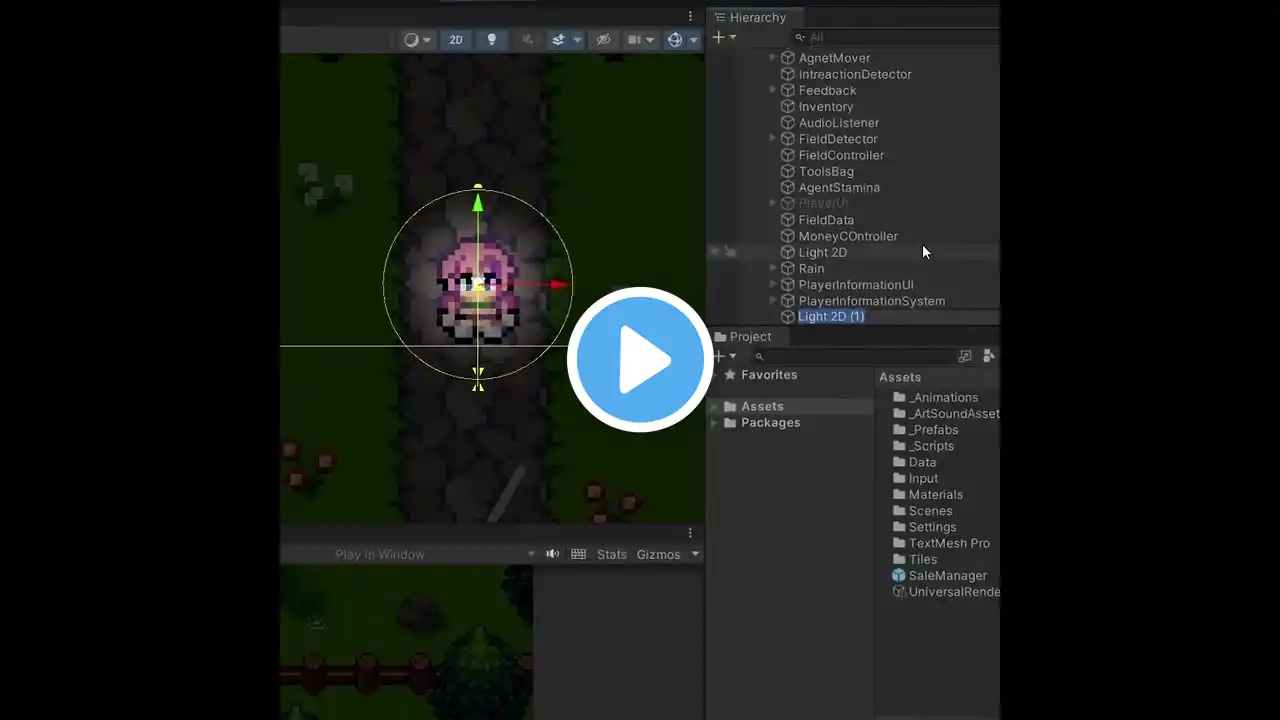Toggle hidden objects visibility eye icon
This screenshot has height=720, width=1280.
coord(603,40)
